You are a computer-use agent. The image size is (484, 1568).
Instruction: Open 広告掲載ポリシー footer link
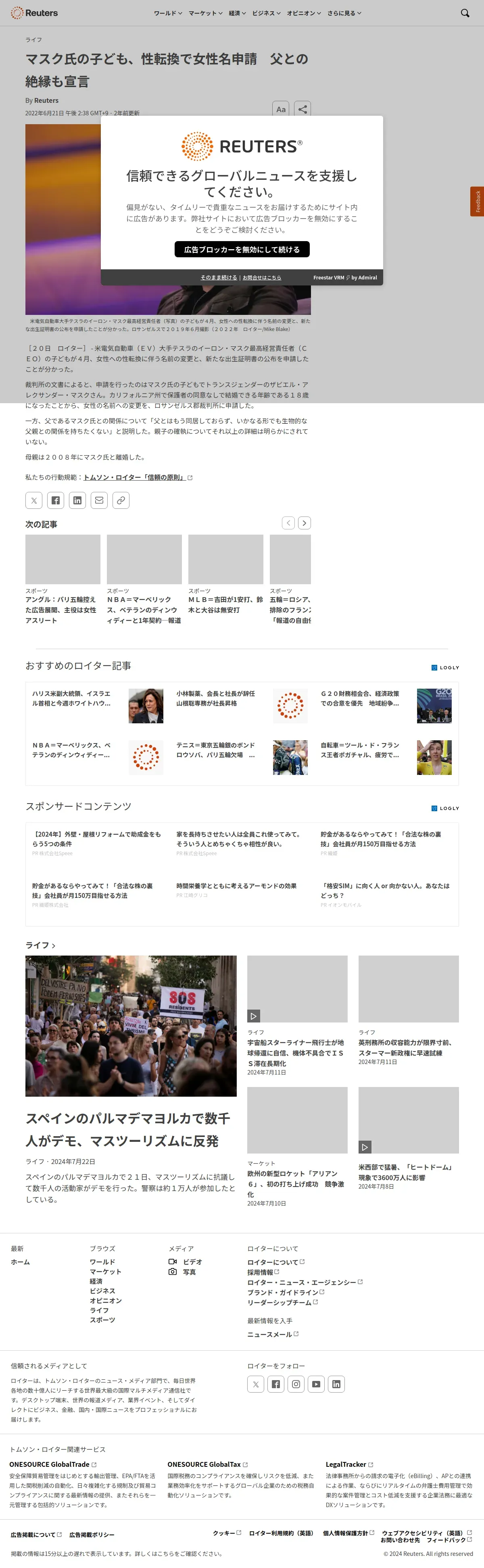(x=92, y=1535)
